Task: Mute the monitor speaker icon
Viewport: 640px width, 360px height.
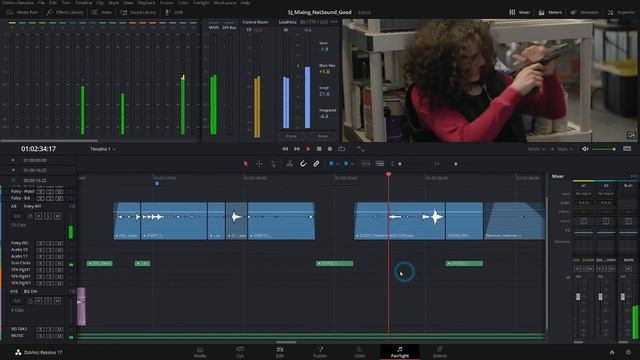Action: 585,149
